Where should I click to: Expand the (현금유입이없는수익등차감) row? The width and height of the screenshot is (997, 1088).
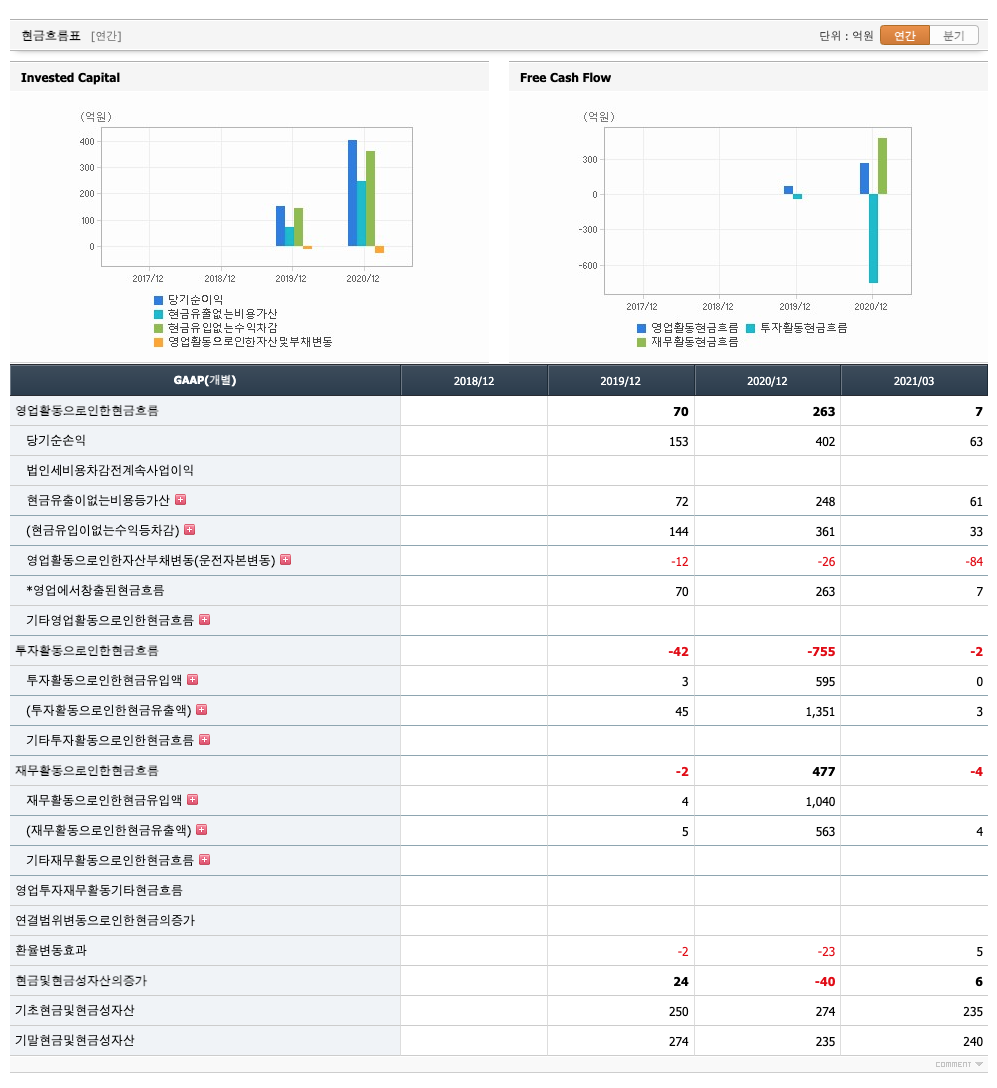(189, 529)
